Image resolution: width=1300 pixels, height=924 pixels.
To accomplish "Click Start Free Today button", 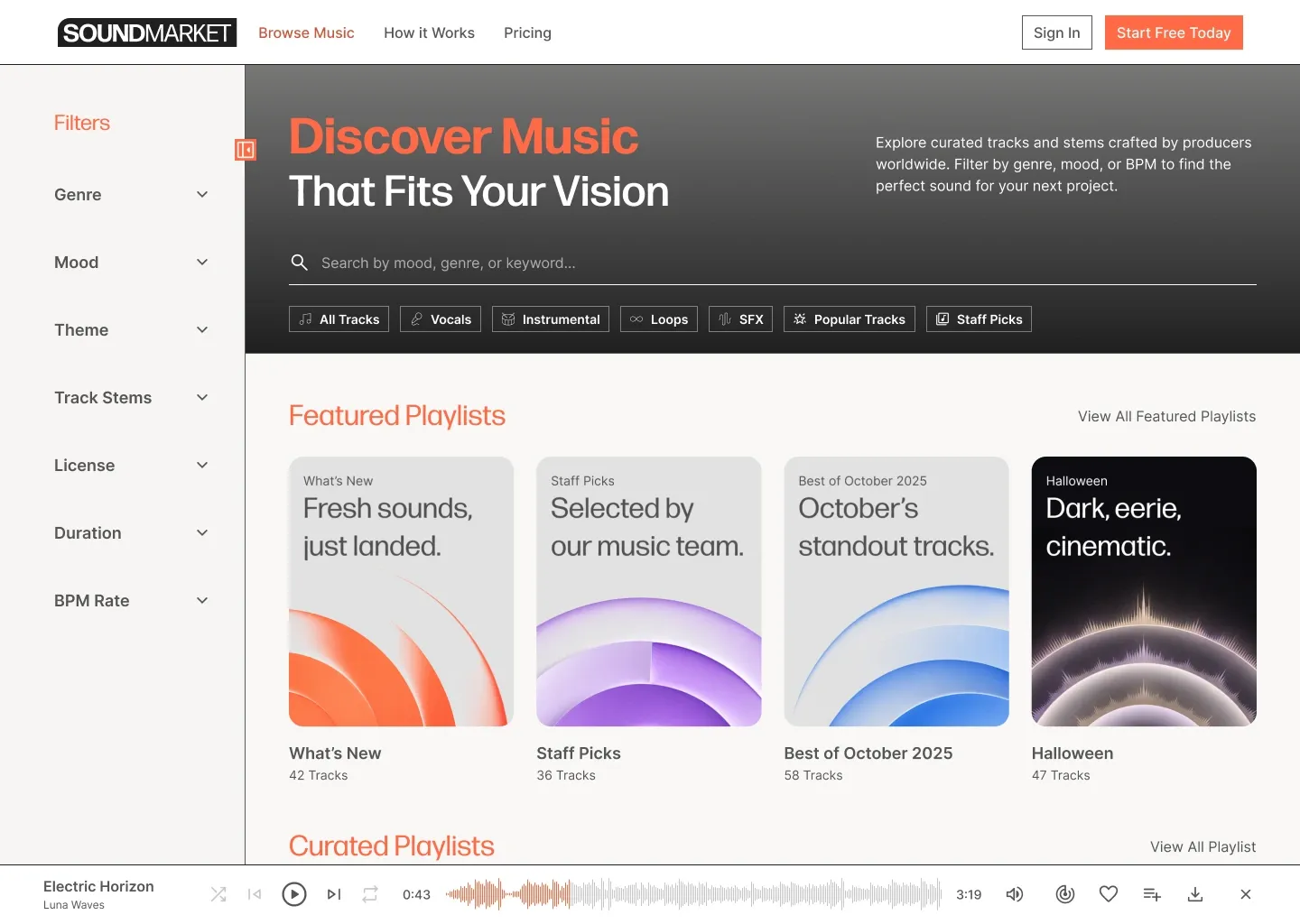I will click(x=1174, y=32).
